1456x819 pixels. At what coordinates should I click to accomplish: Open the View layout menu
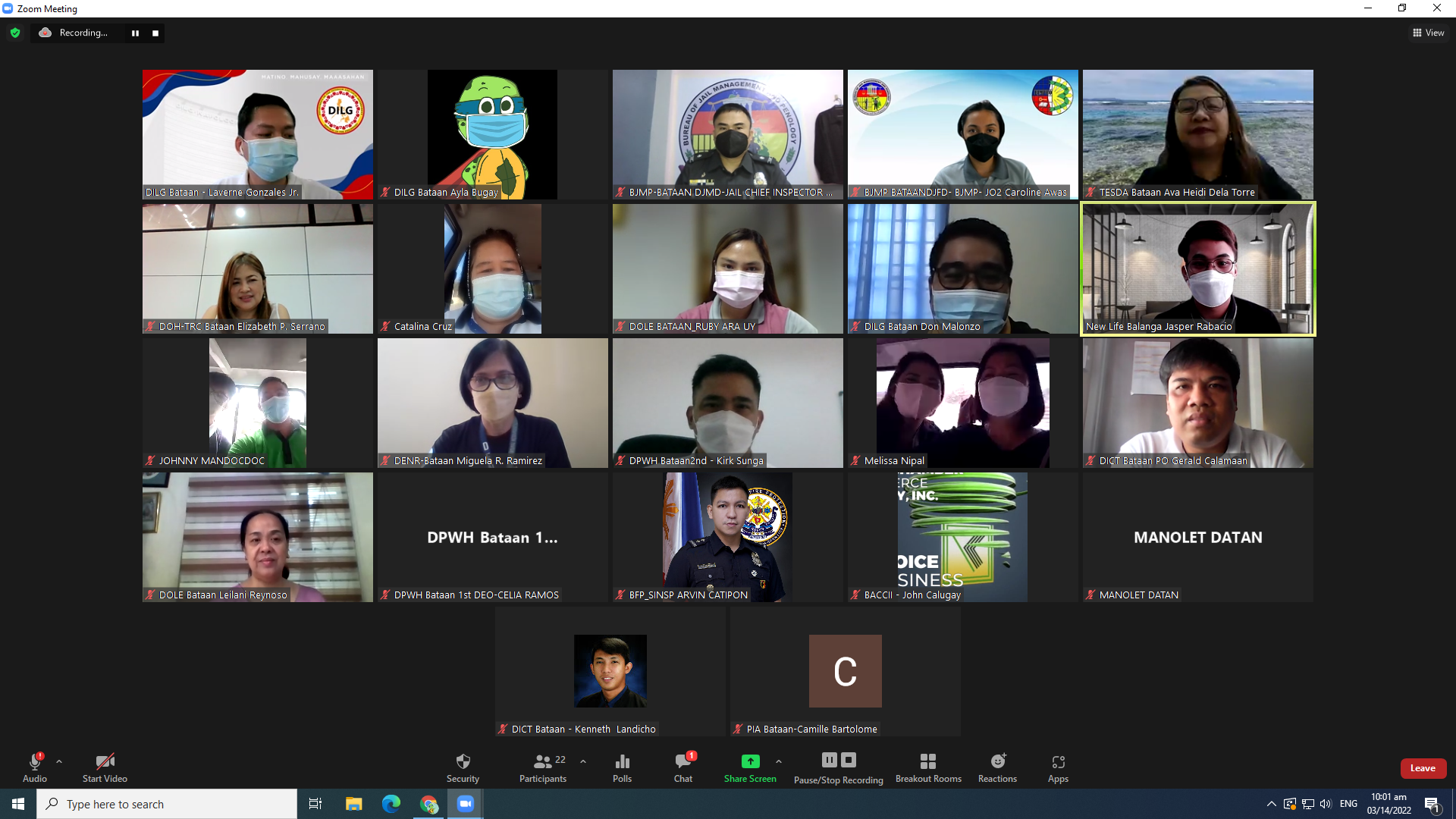tap(1428, 33)
